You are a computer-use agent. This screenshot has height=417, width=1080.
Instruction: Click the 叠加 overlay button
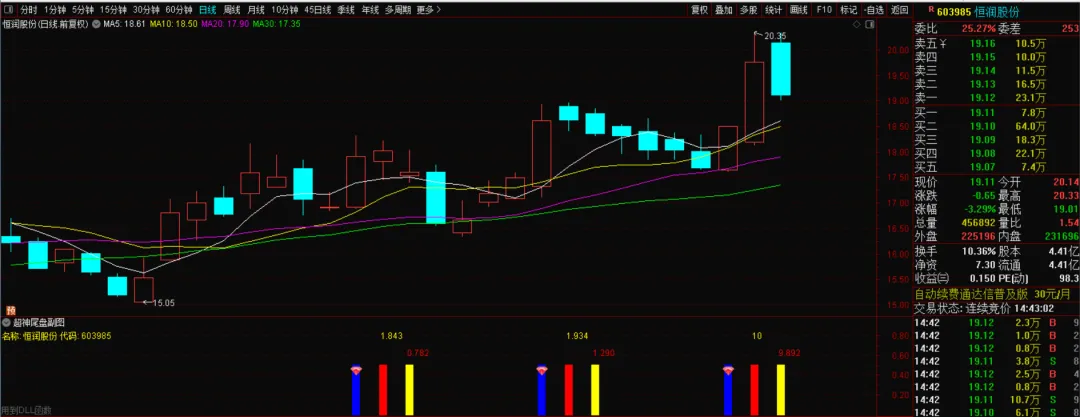pos(724,10)
